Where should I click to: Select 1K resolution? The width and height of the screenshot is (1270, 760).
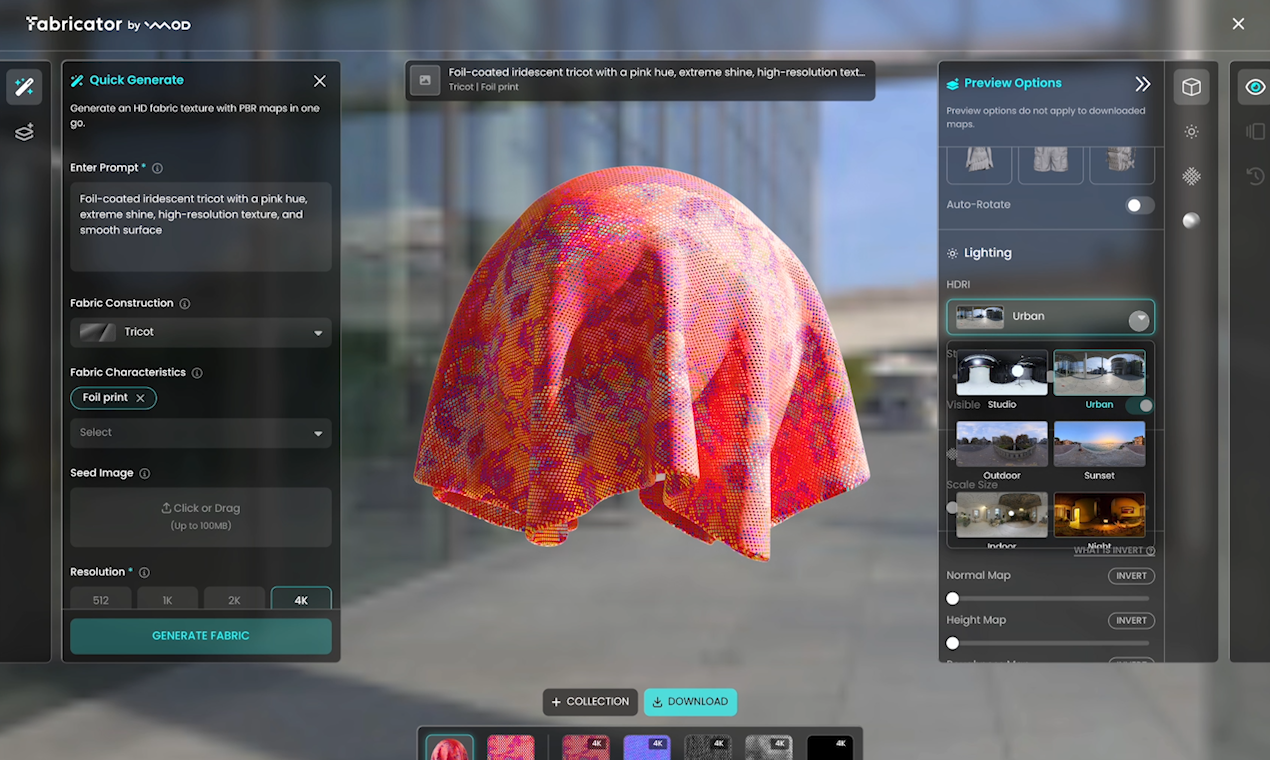pos(167,599)
